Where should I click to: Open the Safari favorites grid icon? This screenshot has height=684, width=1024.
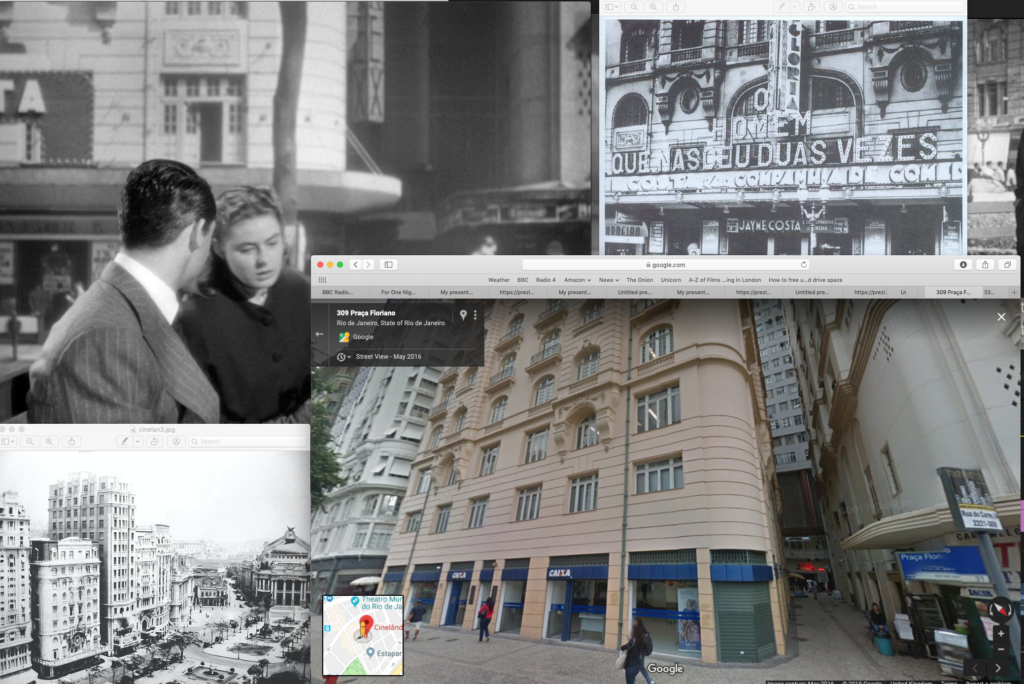pos(322,280)
